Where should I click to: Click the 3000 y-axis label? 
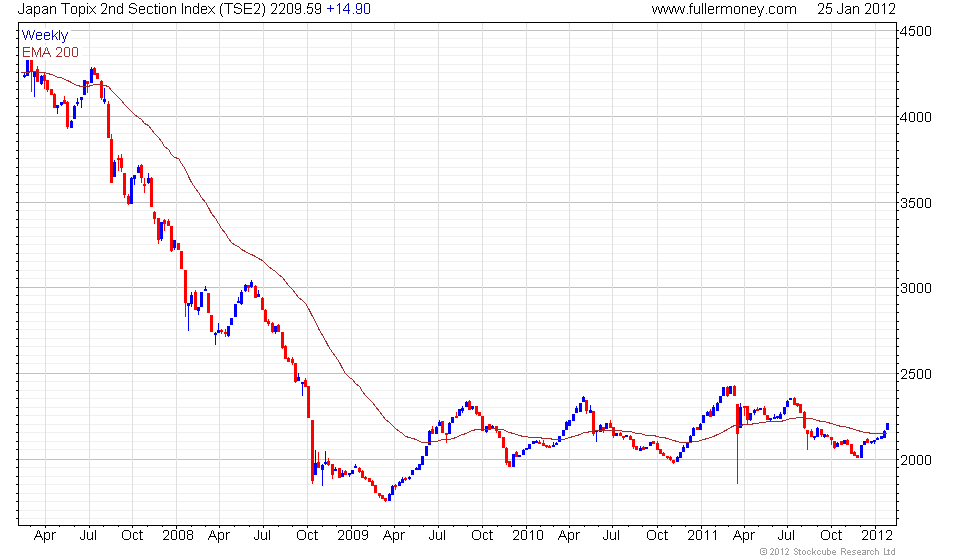pos(916,288)
